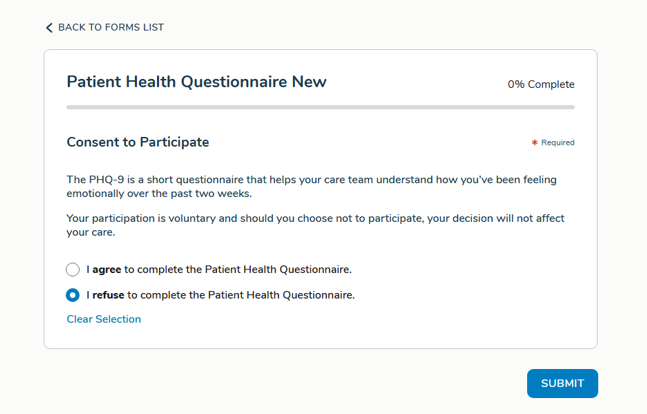The height and width of the screenshot is (414, 647).
Task: Click the back chevron arrow icon
Action: 49,28
